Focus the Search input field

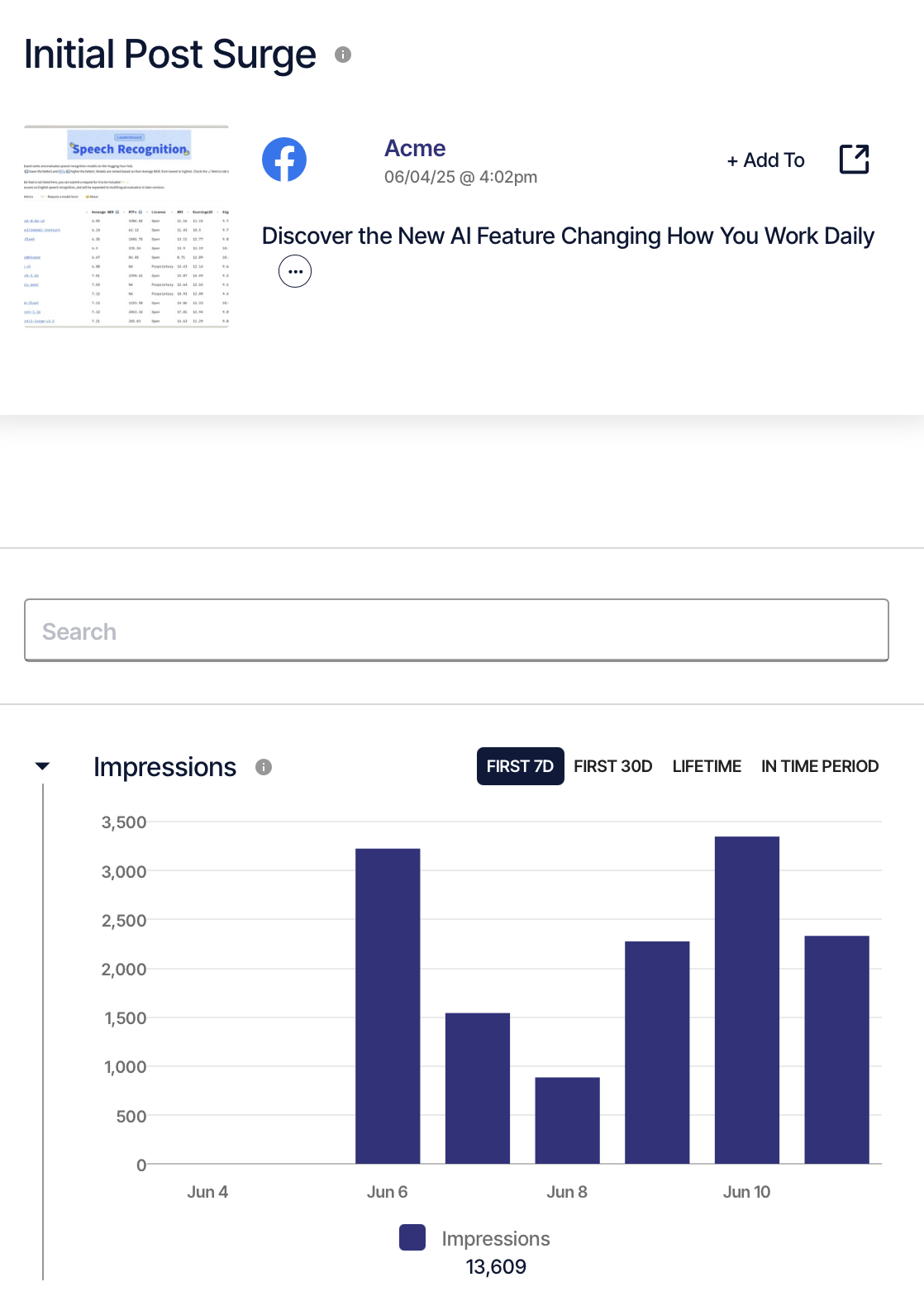tap(456, 630)
